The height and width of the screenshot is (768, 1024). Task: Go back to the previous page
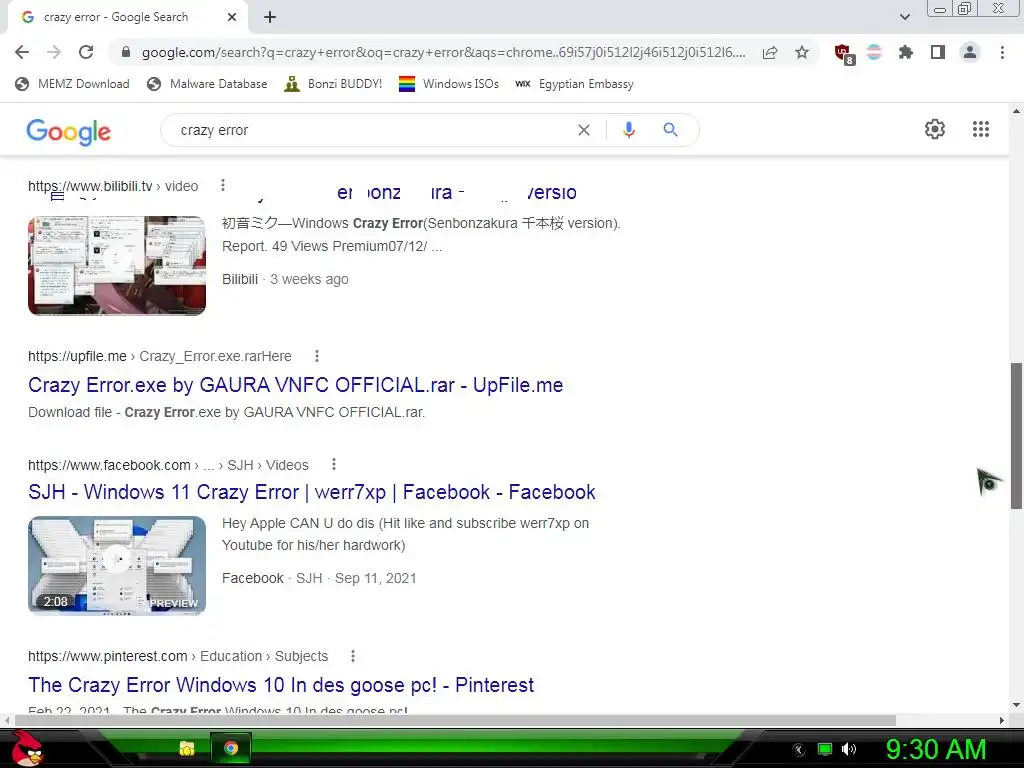coord(22,52)
